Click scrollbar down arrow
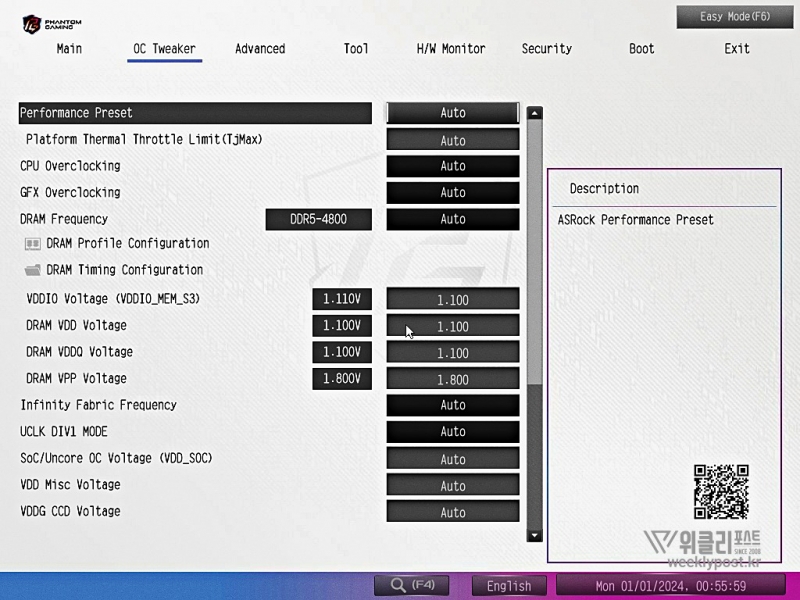Viewport: 800px width, 600px height. (x=534, y=535)
